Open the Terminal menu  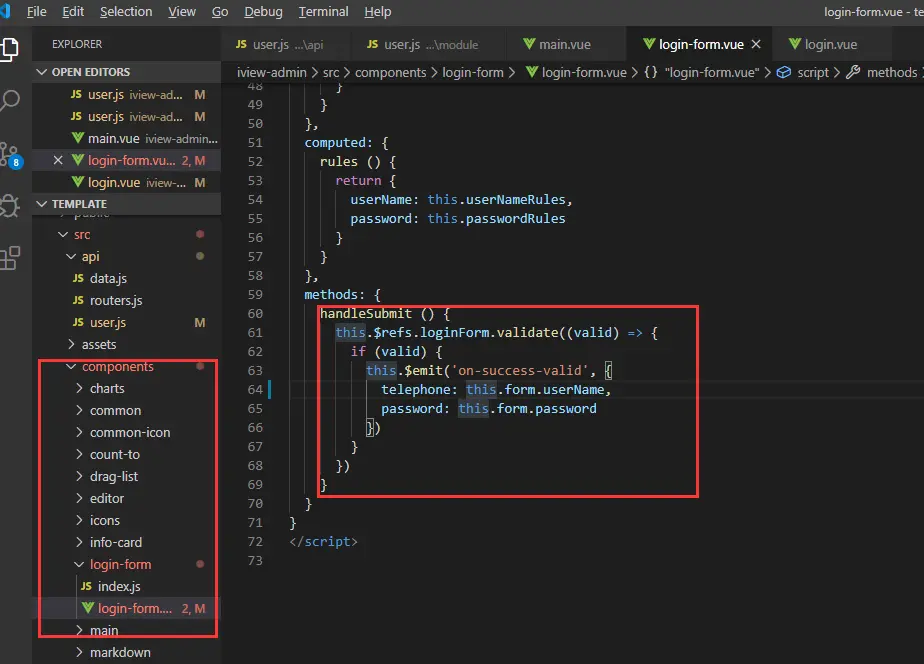tap(323, 12)
